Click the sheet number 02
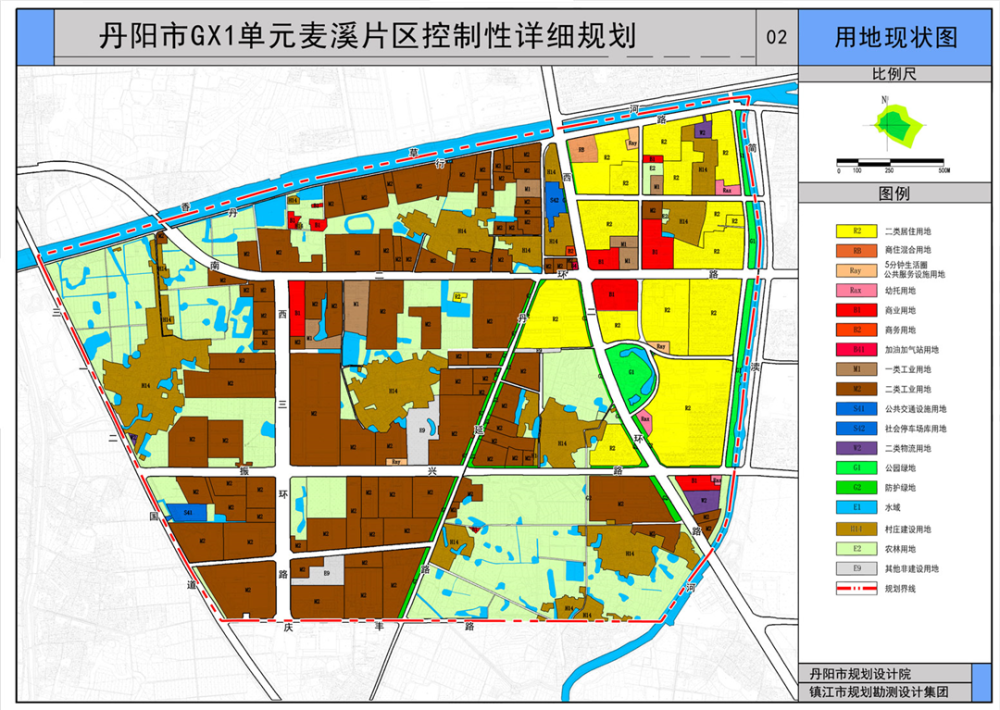Image resolution: width=1000 pixels, height=710 pixels. click(x=776, y=37)
